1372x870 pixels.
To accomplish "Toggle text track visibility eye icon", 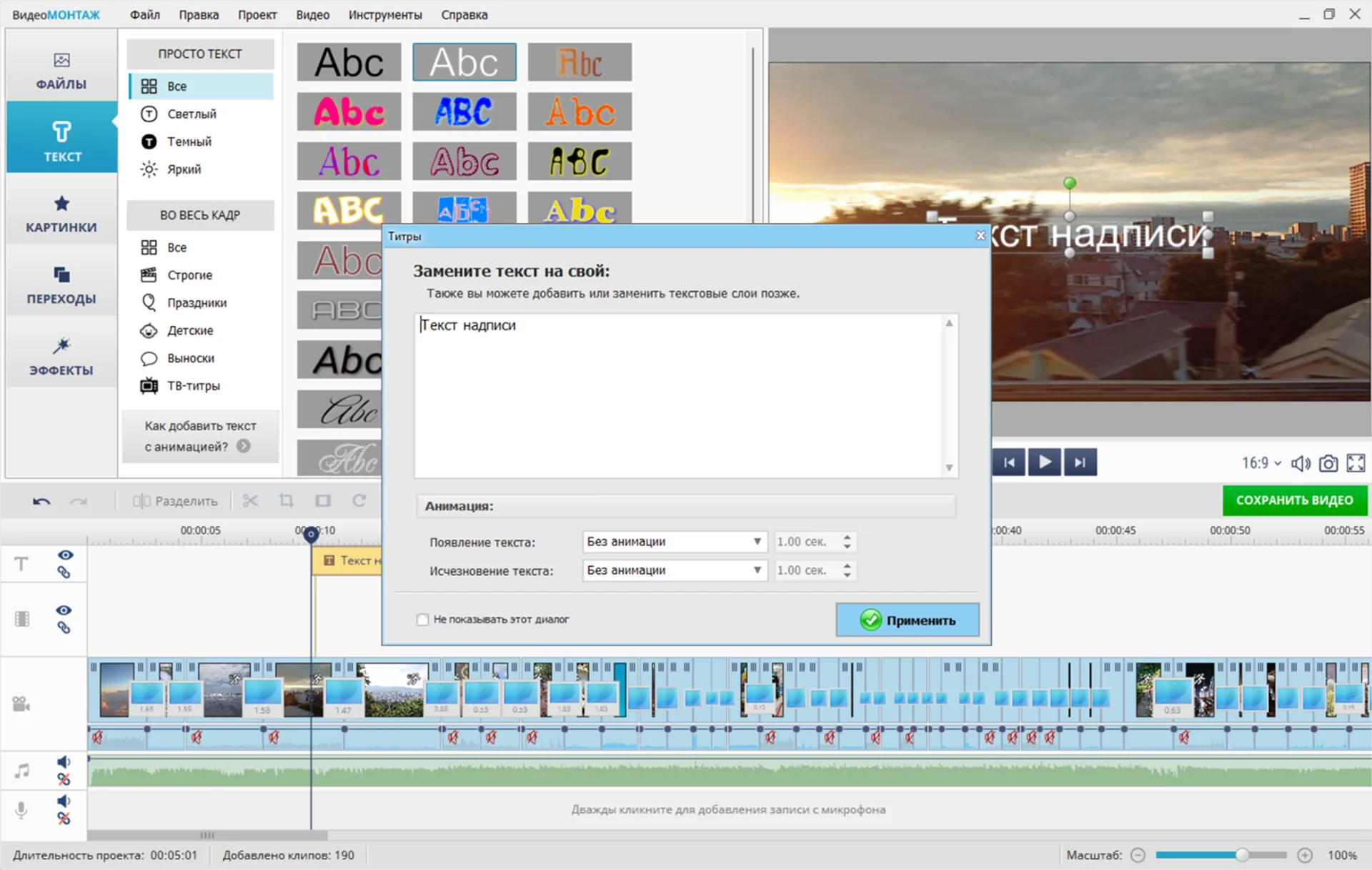I will pyautogui.click(x=65, y=555).
